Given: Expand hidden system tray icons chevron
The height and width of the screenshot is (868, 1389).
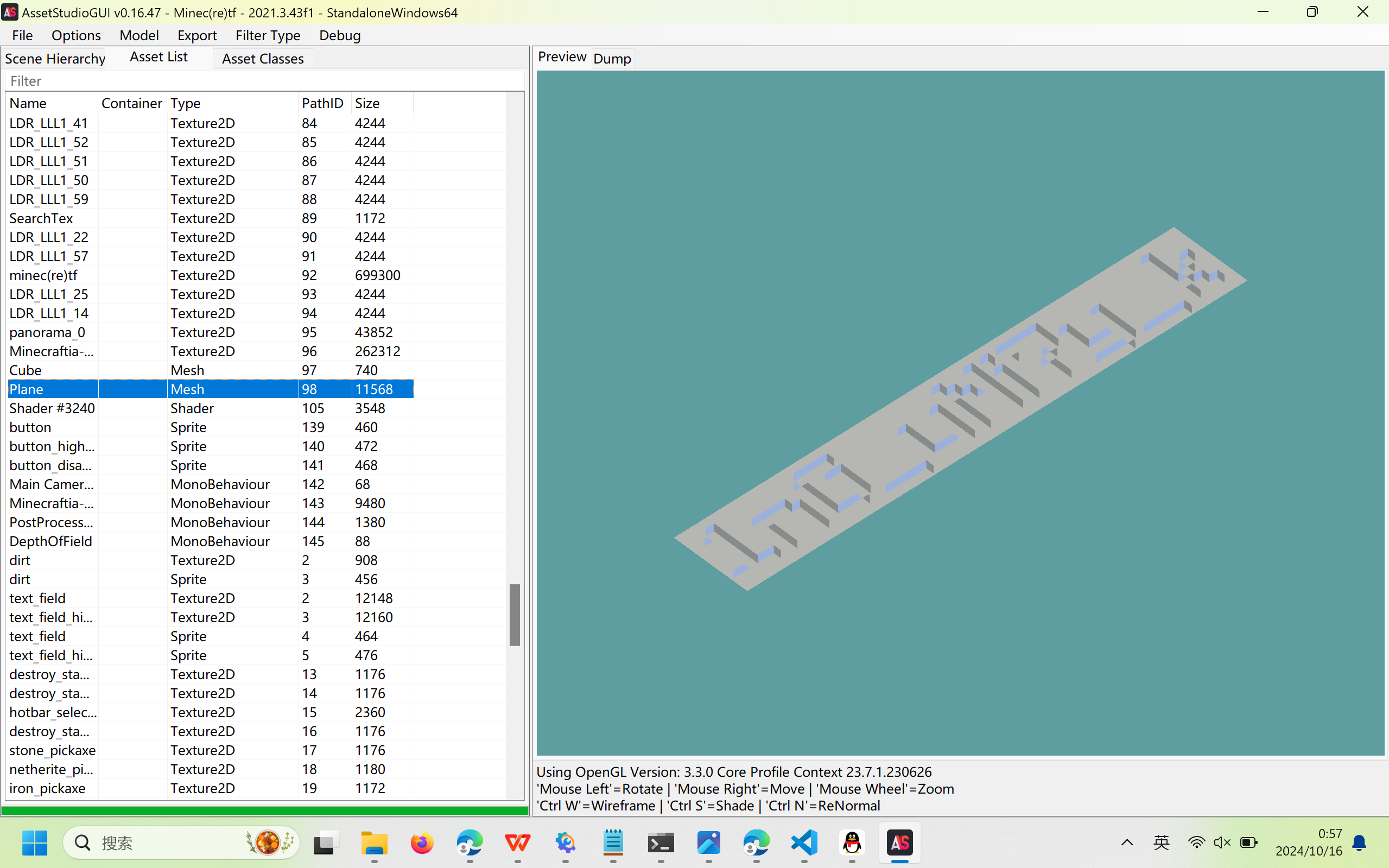Looking at the screenshot, I should (1127, 842).
